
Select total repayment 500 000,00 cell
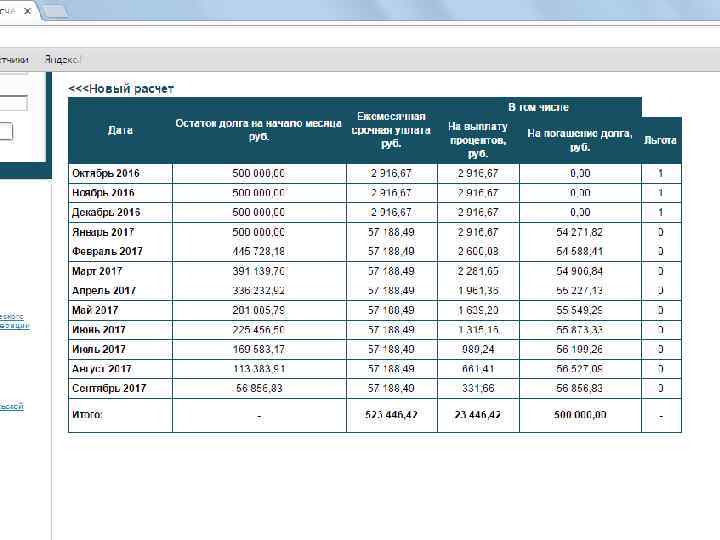[580, 415]
